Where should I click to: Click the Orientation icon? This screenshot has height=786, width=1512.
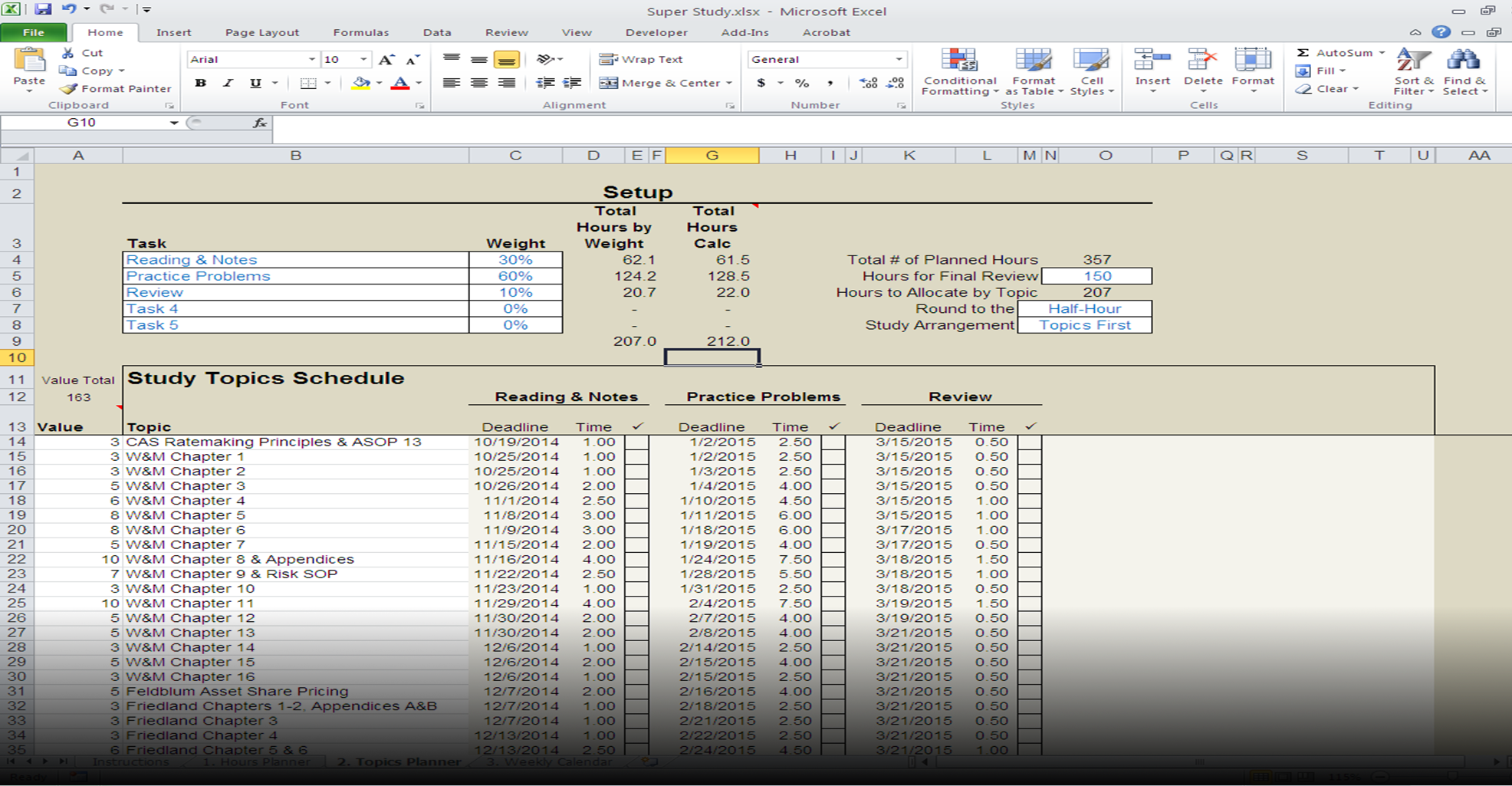(x=545, y=59)
